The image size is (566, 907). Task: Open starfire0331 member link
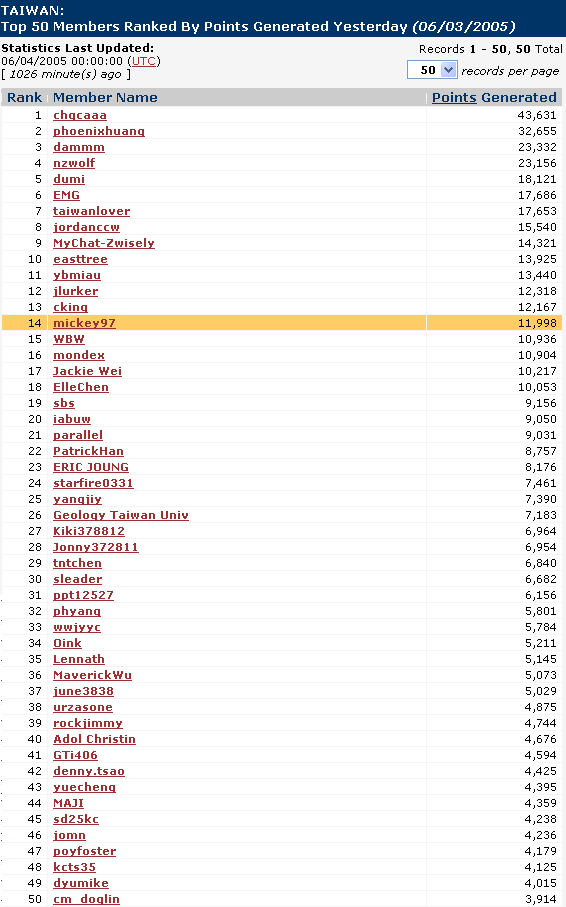point(93,483)
